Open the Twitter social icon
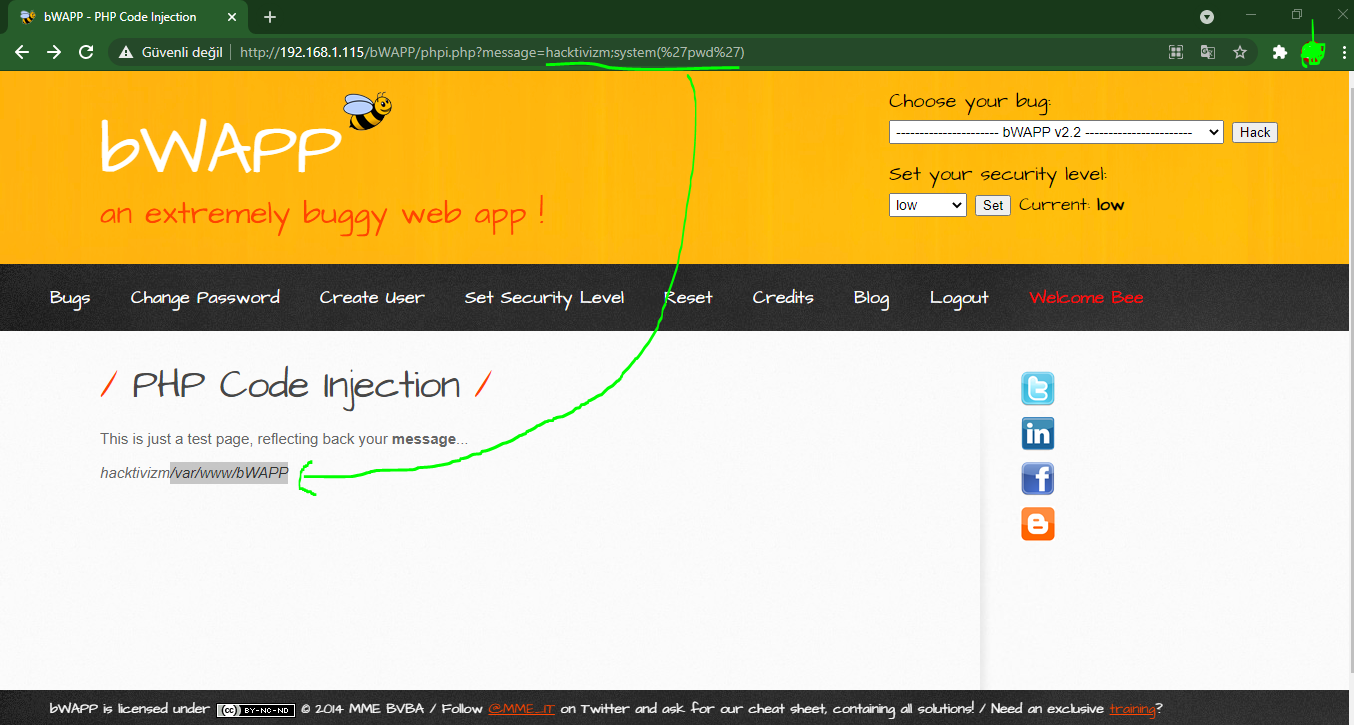The height and width of the screenshot is (725, 1354). pos(1038,389)
